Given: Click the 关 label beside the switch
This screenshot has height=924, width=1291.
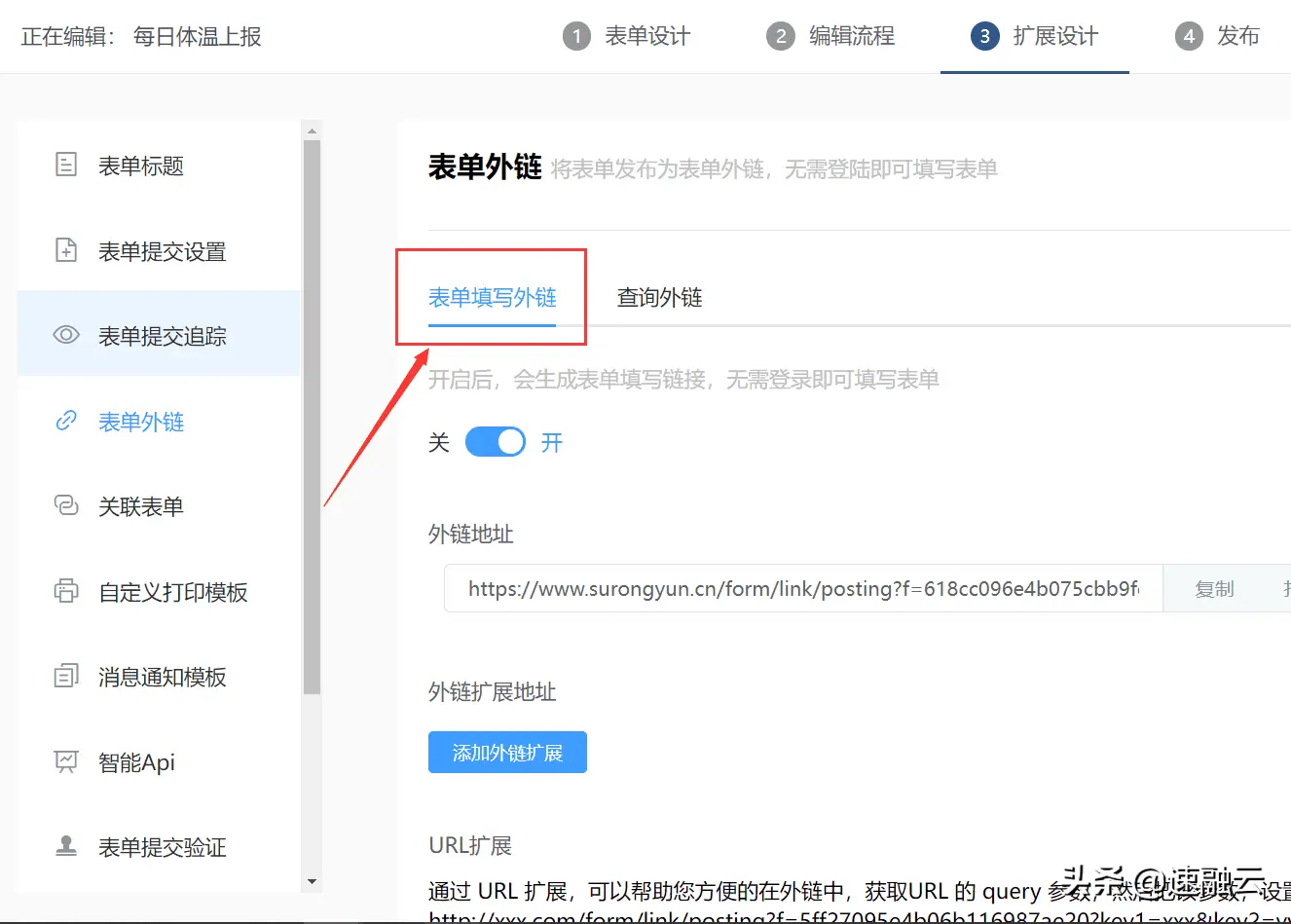Looking at the screenshot, I should pyautogui.click(x=439, y=443).
